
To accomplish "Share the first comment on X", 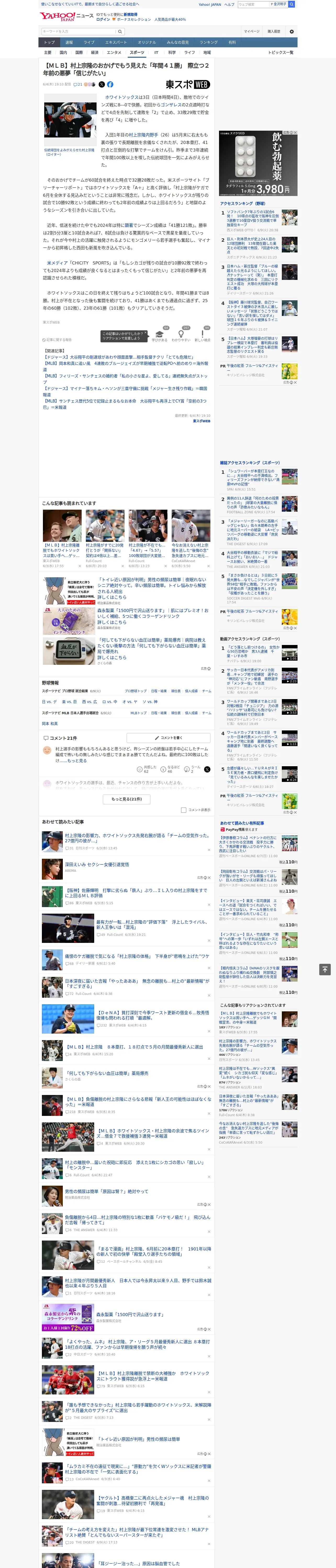I will pyautogui.click(x=207, y=769).
